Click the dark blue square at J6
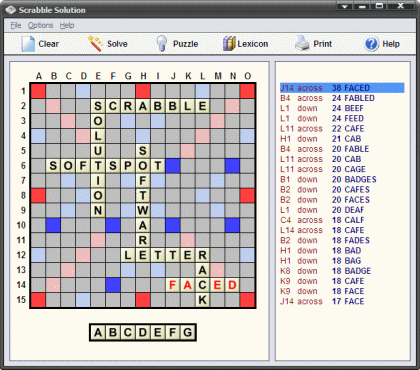The image size is (420, 370). pyautogui.click(x=173, y=166)
